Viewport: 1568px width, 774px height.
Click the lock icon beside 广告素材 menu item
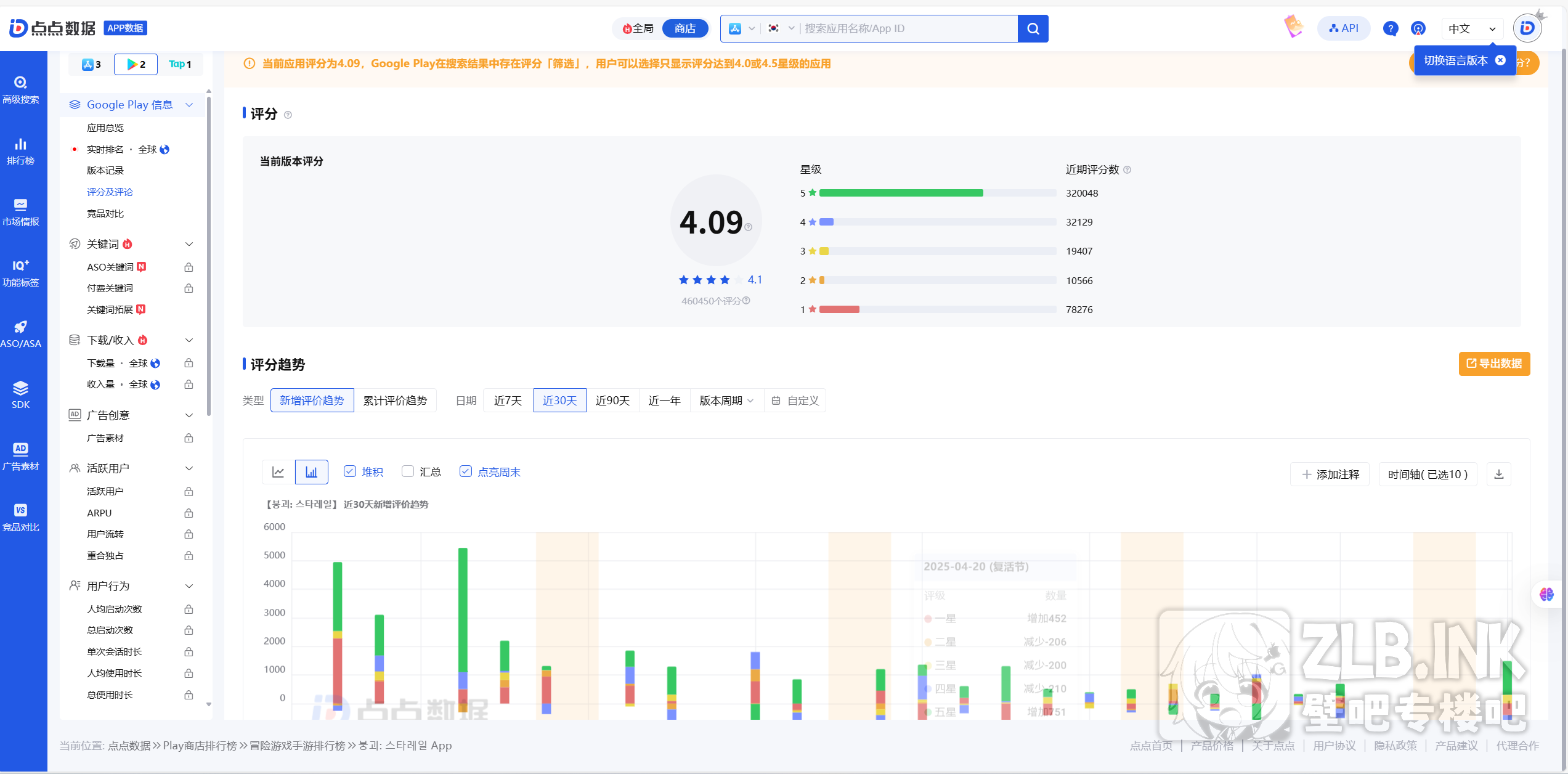click(x=189, y=438)
